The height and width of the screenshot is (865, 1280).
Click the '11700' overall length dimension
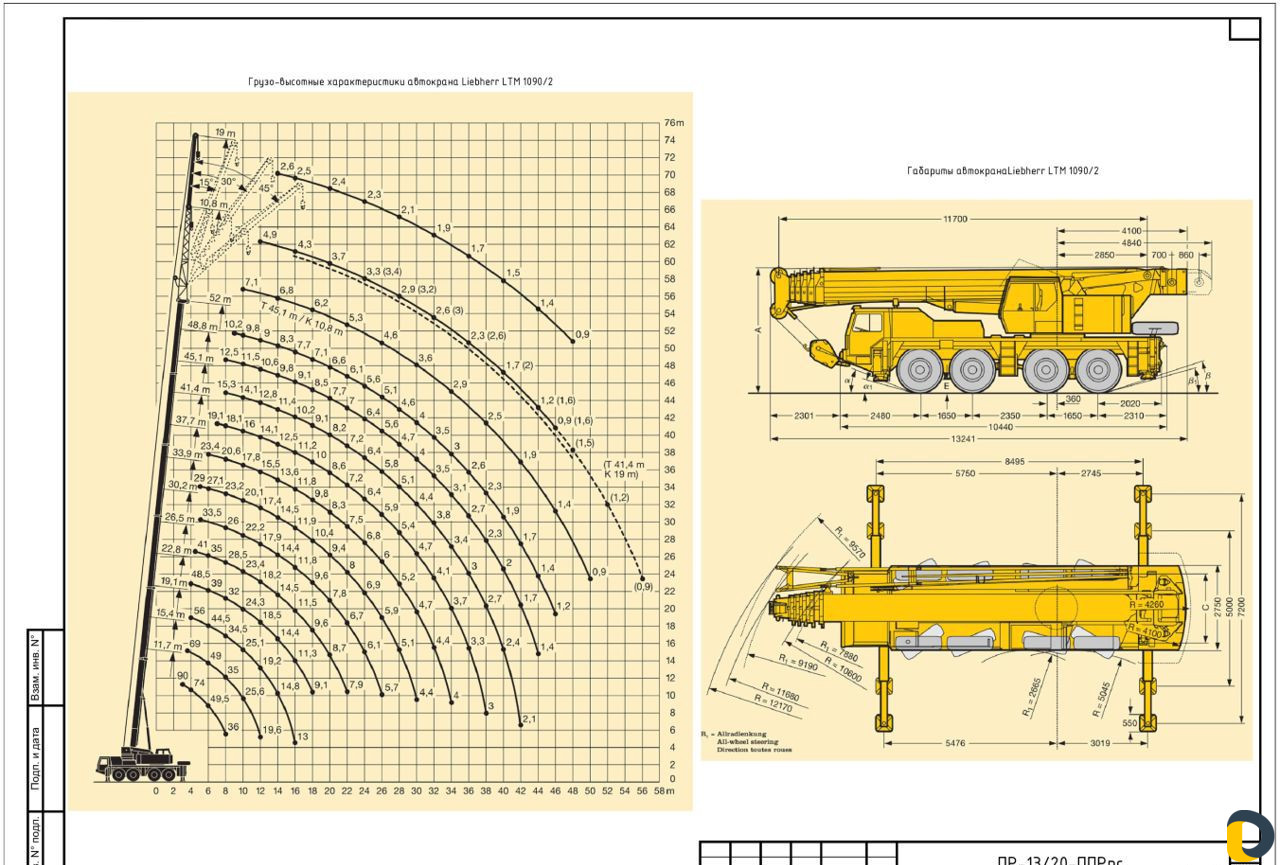pos(955,219)
